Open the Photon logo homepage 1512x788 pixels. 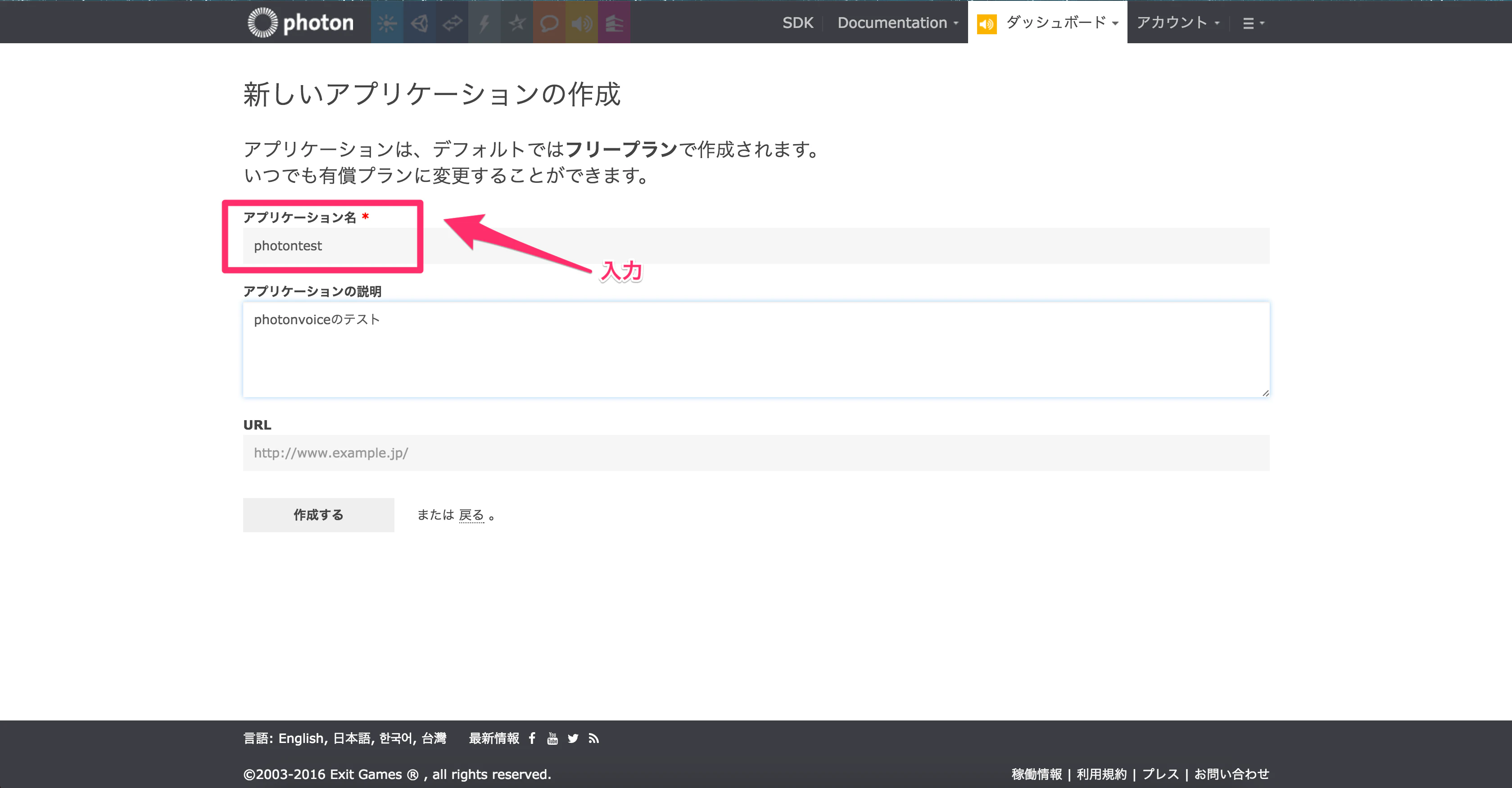click(300, 23)
